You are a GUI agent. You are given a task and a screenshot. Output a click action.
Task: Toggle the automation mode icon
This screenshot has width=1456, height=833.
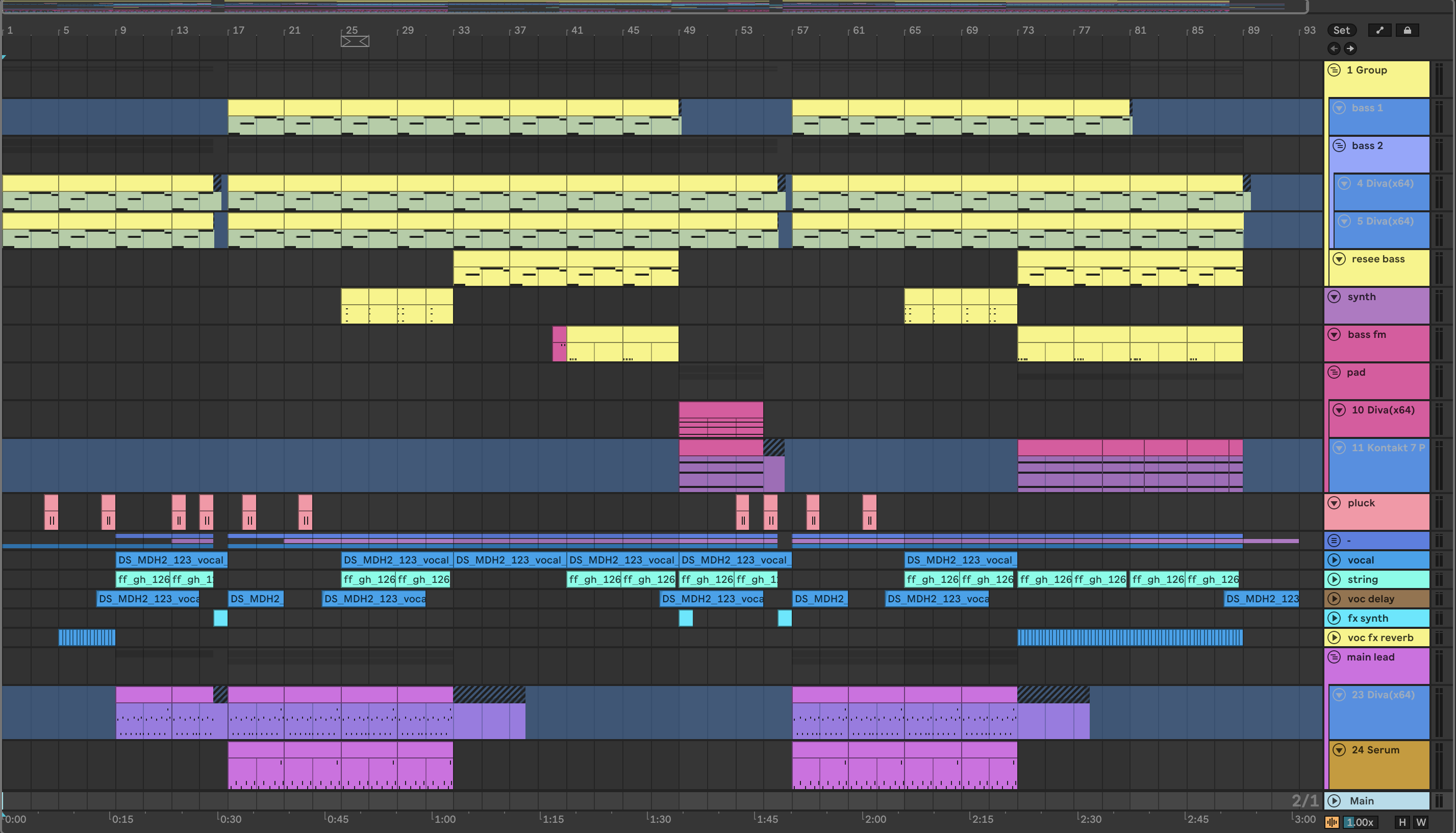pyautogui.click(x=1379, y=30)
